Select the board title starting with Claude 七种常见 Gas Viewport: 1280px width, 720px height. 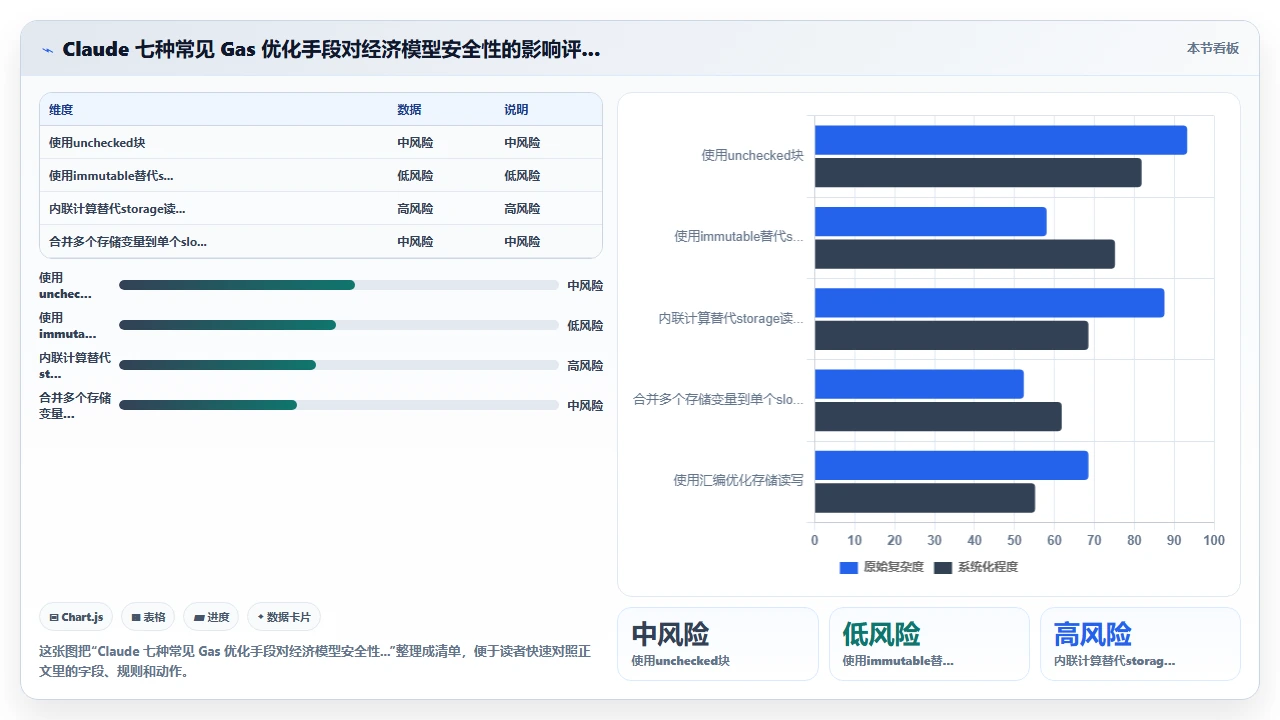331,49
